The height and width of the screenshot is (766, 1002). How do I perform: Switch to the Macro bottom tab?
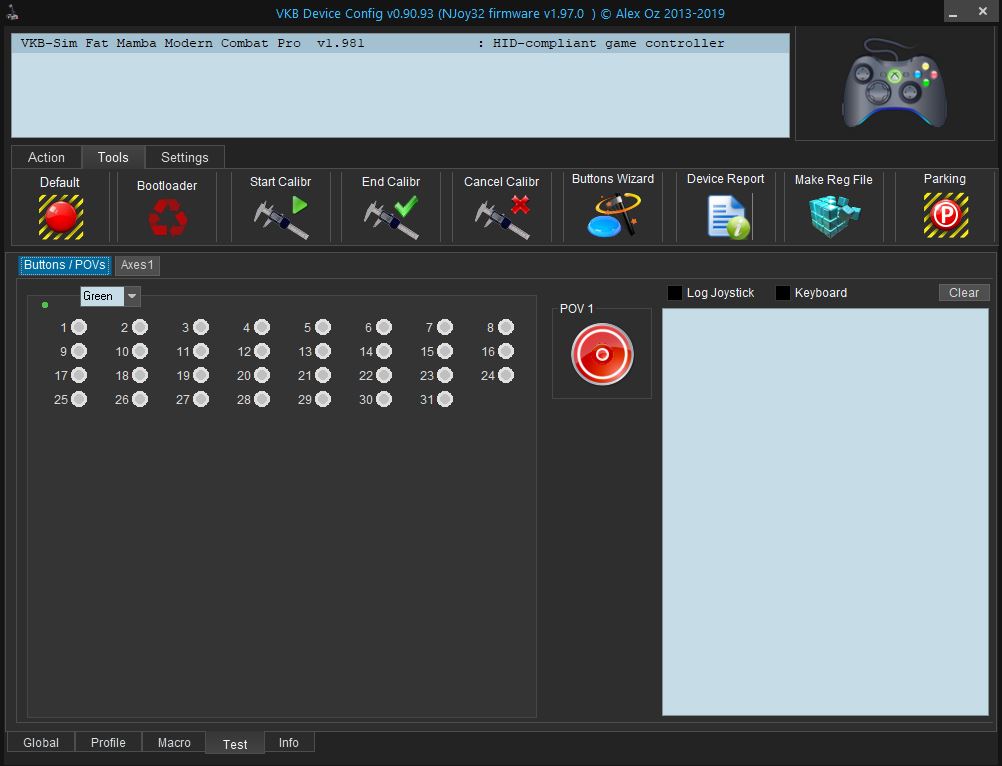tap(174, 742)
